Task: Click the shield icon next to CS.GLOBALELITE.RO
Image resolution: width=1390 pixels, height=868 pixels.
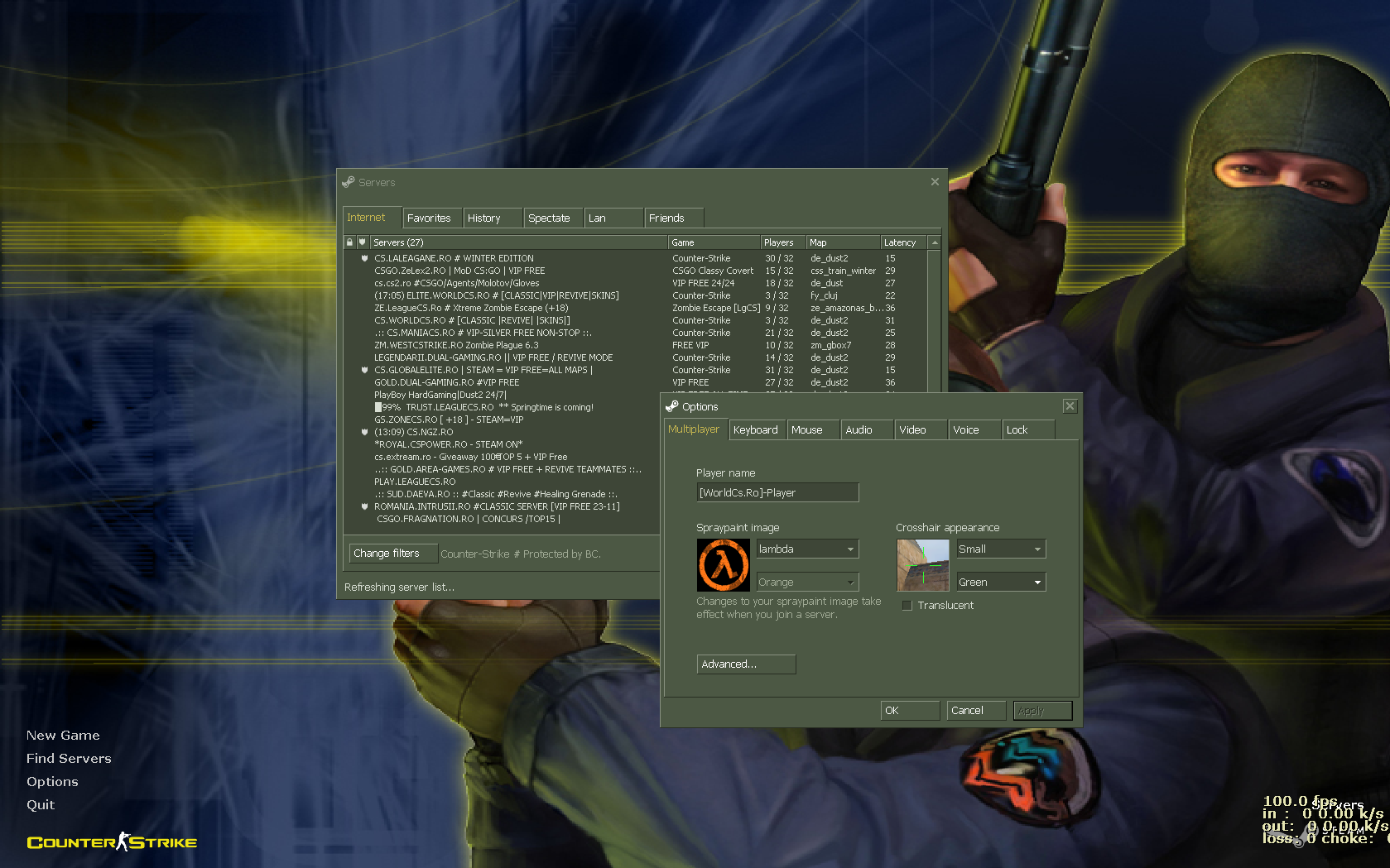Action: pyautogui.click(x=364, y=370)
